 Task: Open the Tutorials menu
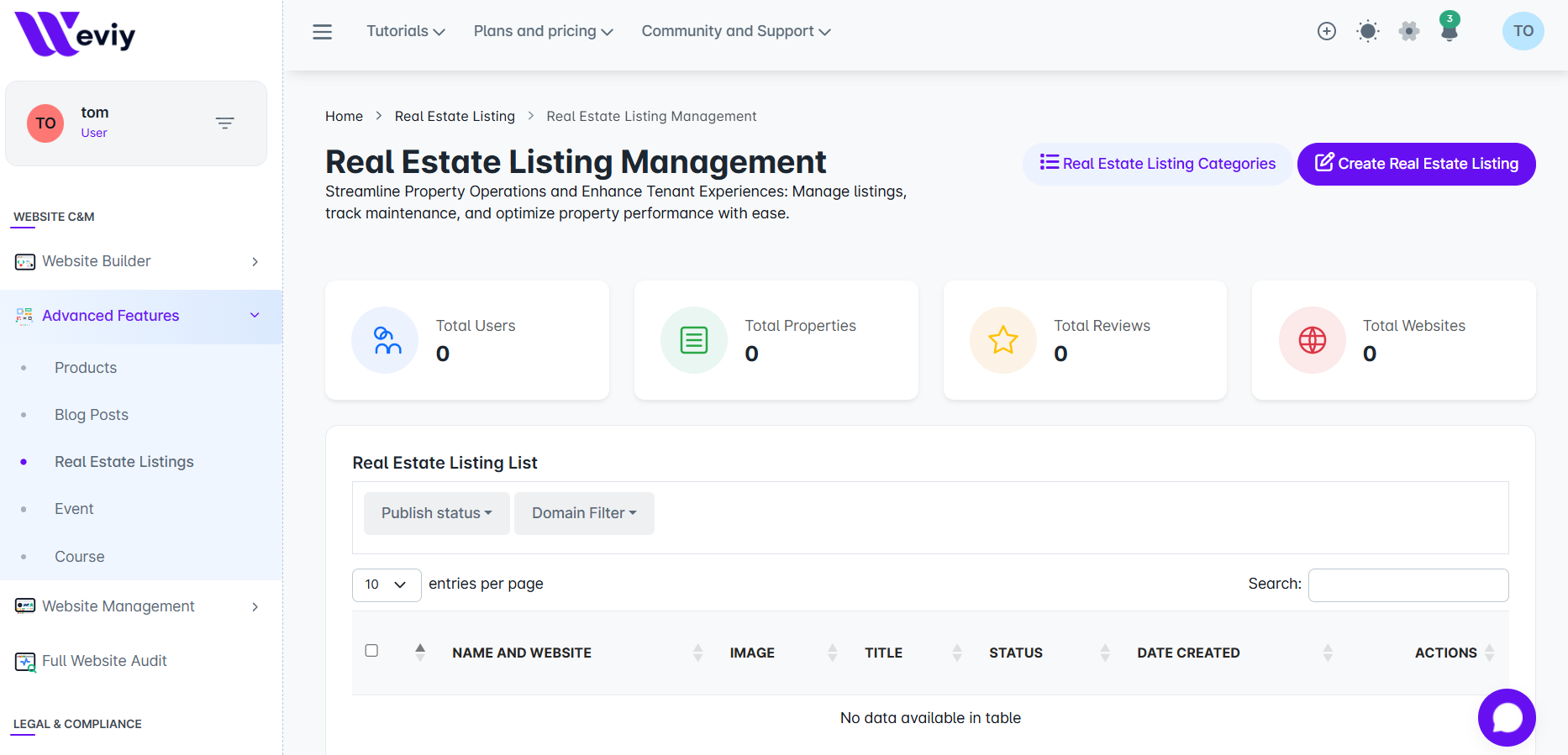click(x=405, y=31)
